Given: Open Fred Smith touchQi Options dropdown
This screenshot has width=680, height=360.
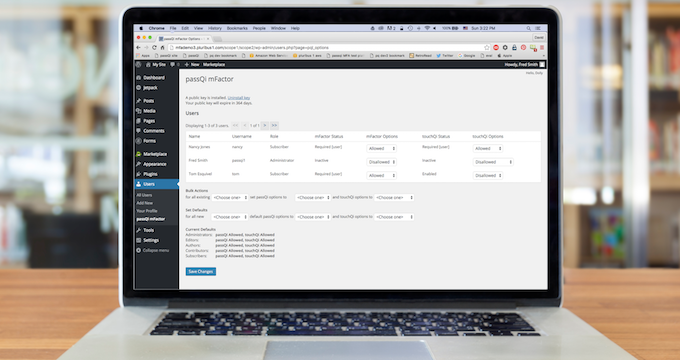Looking at the screenshot, I should click(x=493, y=162).
